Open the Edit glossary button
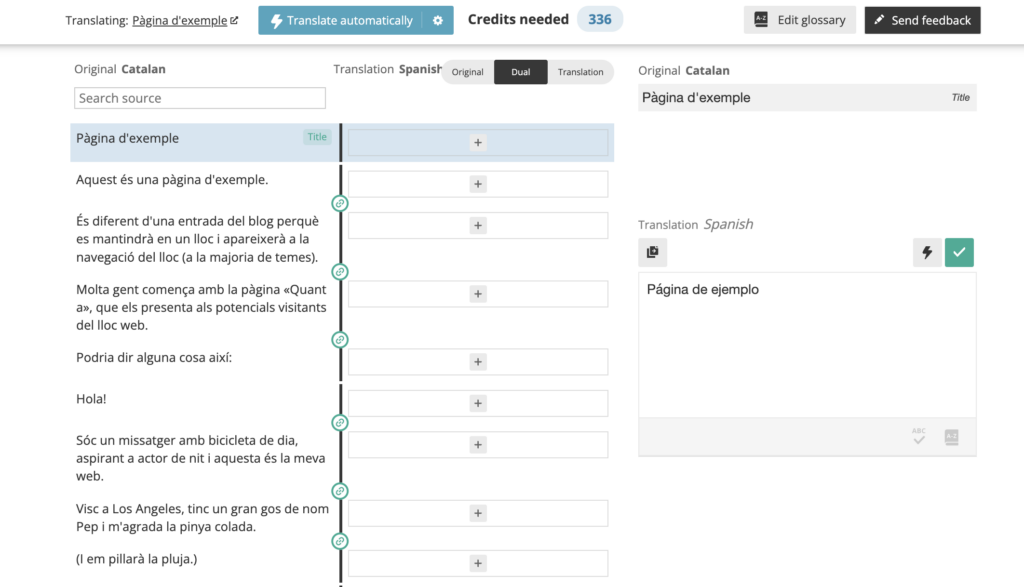Image resolution: width=1024 pixels, height=587 pixels. point(799,20)
